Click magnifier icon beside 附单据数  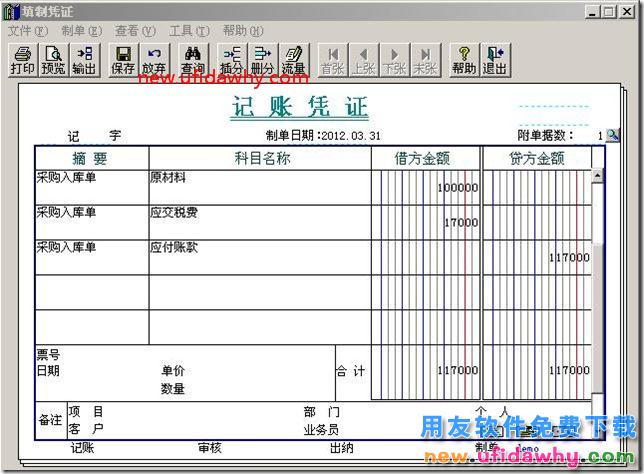click(x=612, y=135)
